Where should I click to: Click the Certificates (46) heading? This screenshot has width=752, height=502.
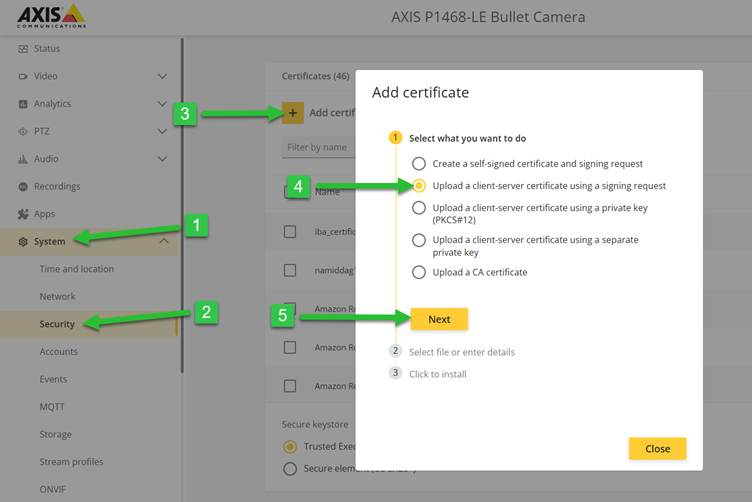[316, 76]
